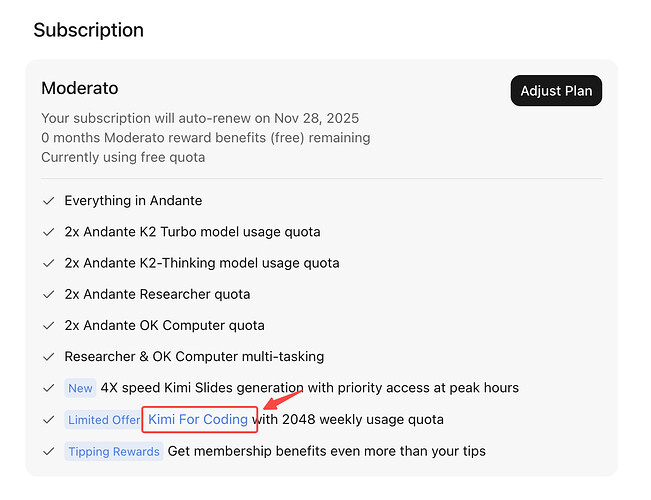651x500 pixels.
Task: Click the Tipping Rewards badge
Action: (113, 451)
